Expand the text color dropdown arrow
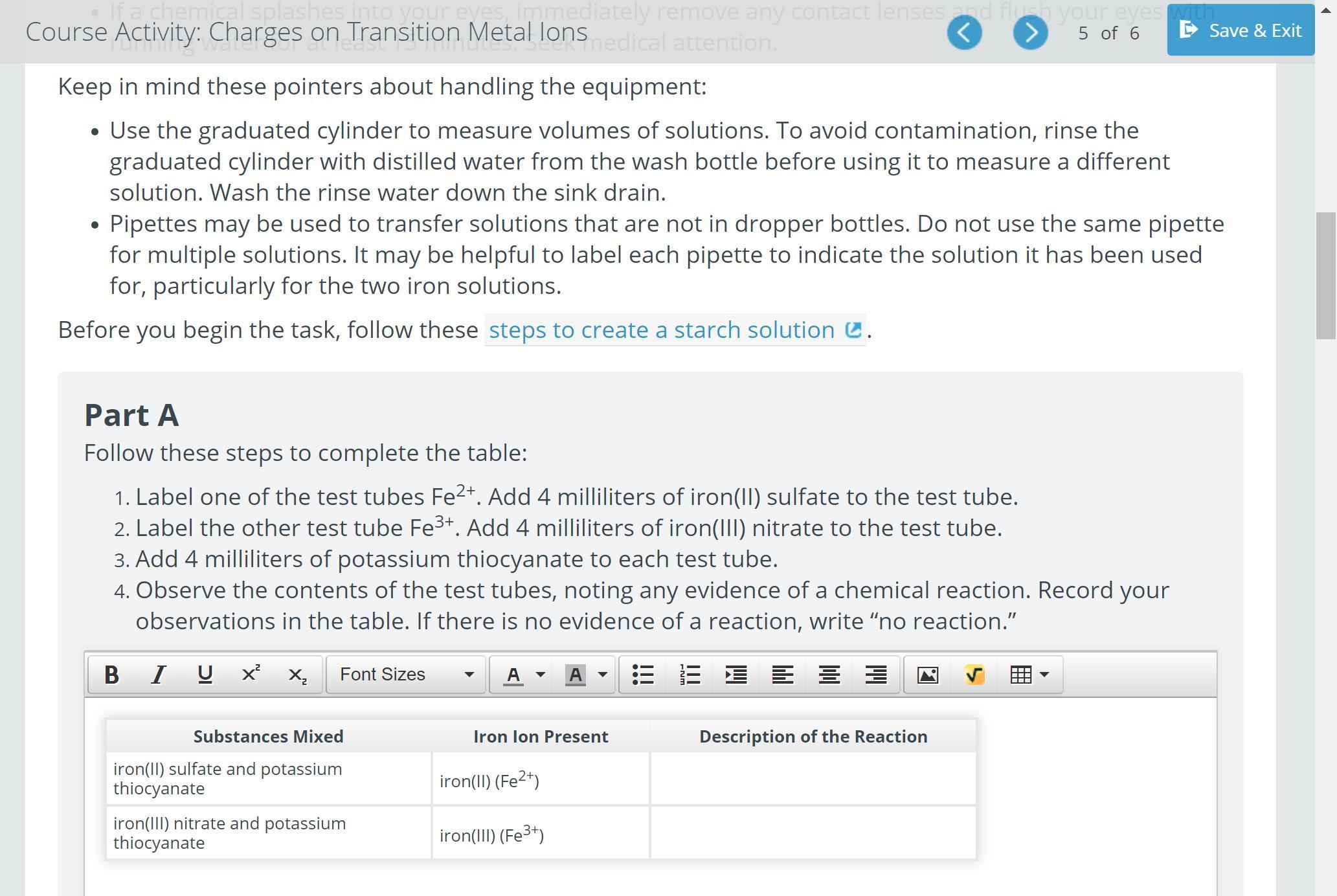Viewport: 1337px width, 896px height. click(x=541, y=675)
